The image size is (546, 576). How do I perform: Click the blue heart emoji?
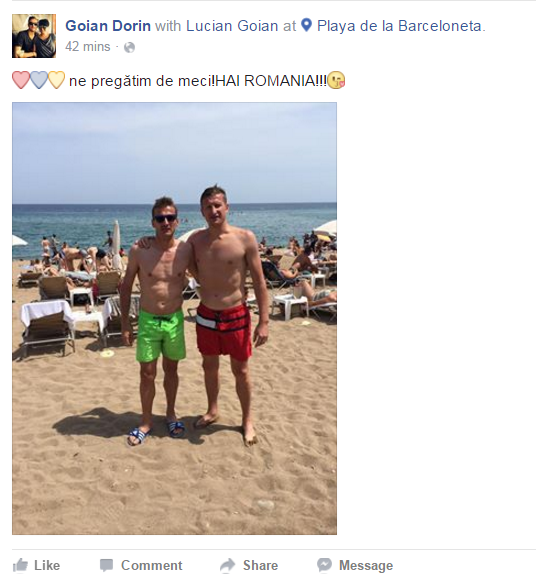pos(39,80)
